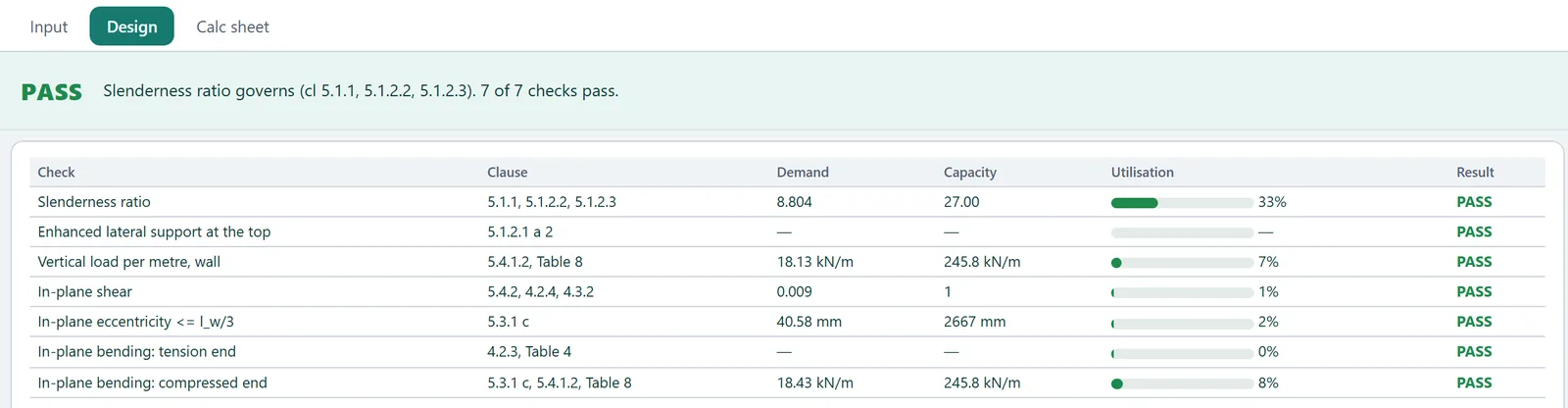
Task: Select 'Vertical load per metre, wall' row
Action: (x=787, y=262)
